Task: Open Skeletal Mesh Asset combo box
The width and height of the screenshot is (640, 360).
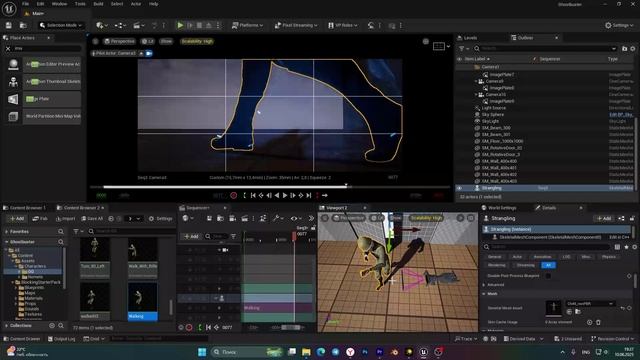Action: [590, 304]
